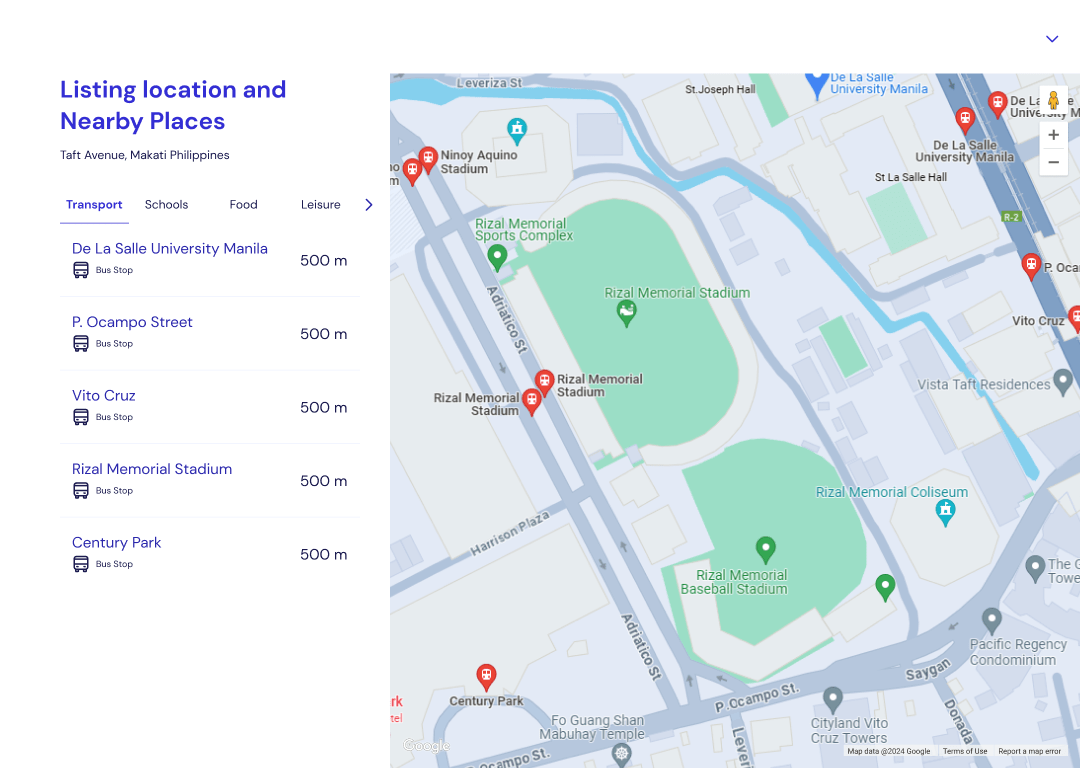Open the Report a map error link

pyautogui.click(x=1029, y=751)
